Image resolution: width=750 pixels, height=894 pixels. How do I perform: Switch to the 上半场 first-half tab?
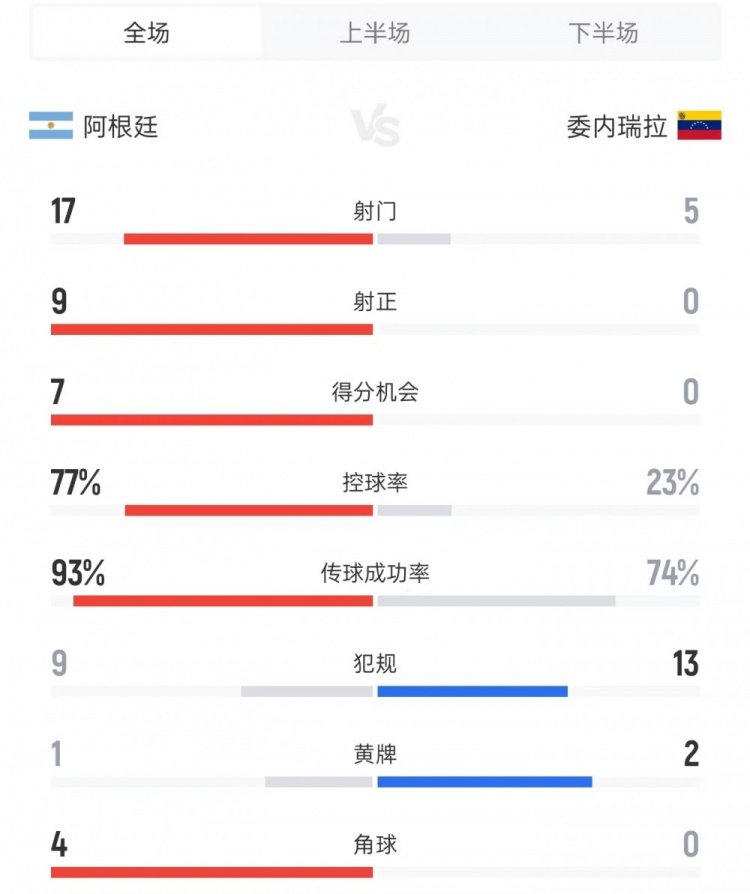coord(375,32)
